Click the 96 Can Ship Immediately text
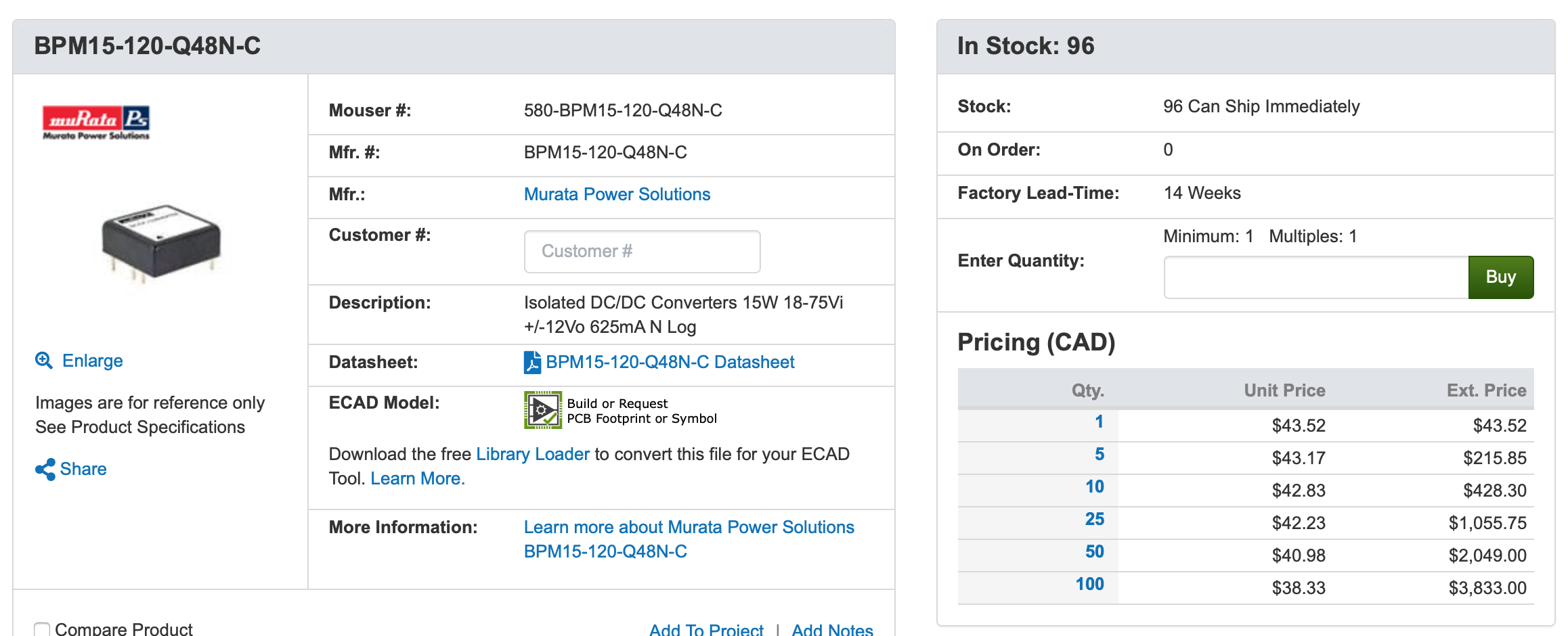This screenshot has height=636, width=1568. [1261, 106]
